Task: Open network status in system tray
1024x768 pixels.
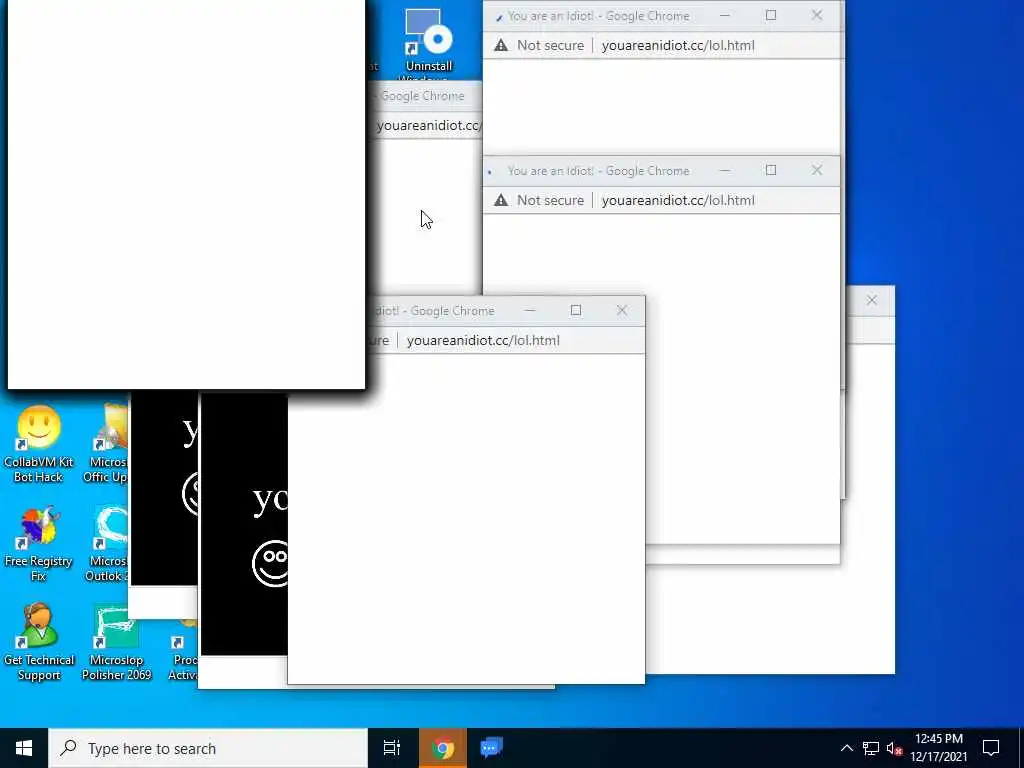Action: tap(871, 748)
